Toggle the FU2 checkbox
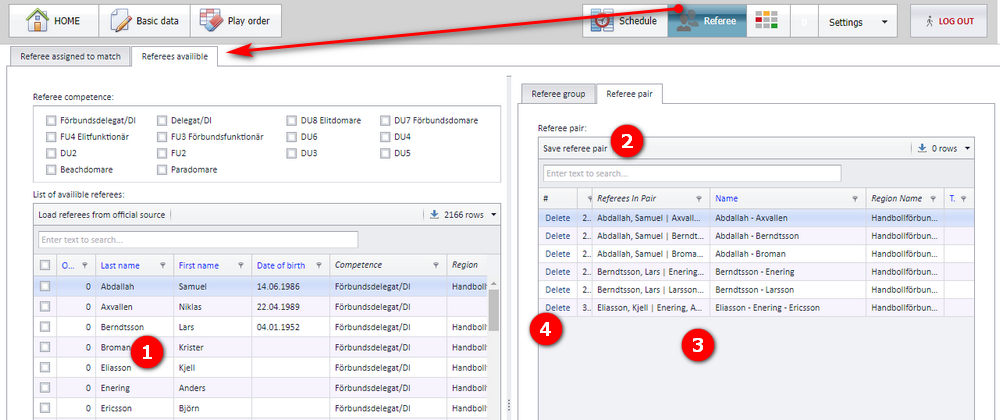The height and width of the screenshot is (420, 1000). (x=162, y=153)
